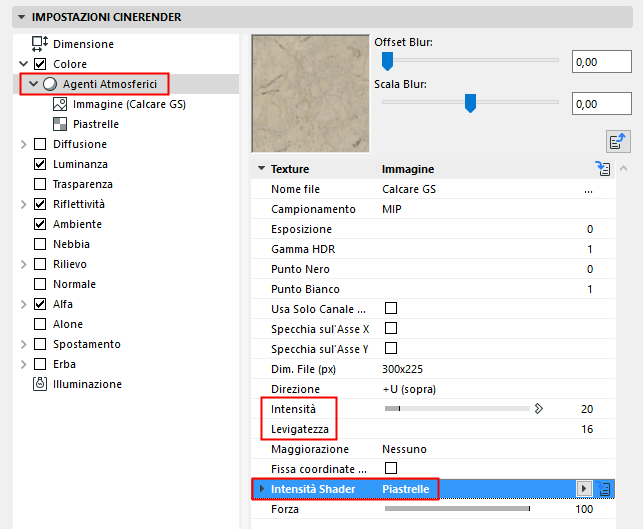Viewport: 643px width, 529px height.
Task: Enable the Alone checkbox
Action: click(x=40, y=324)
